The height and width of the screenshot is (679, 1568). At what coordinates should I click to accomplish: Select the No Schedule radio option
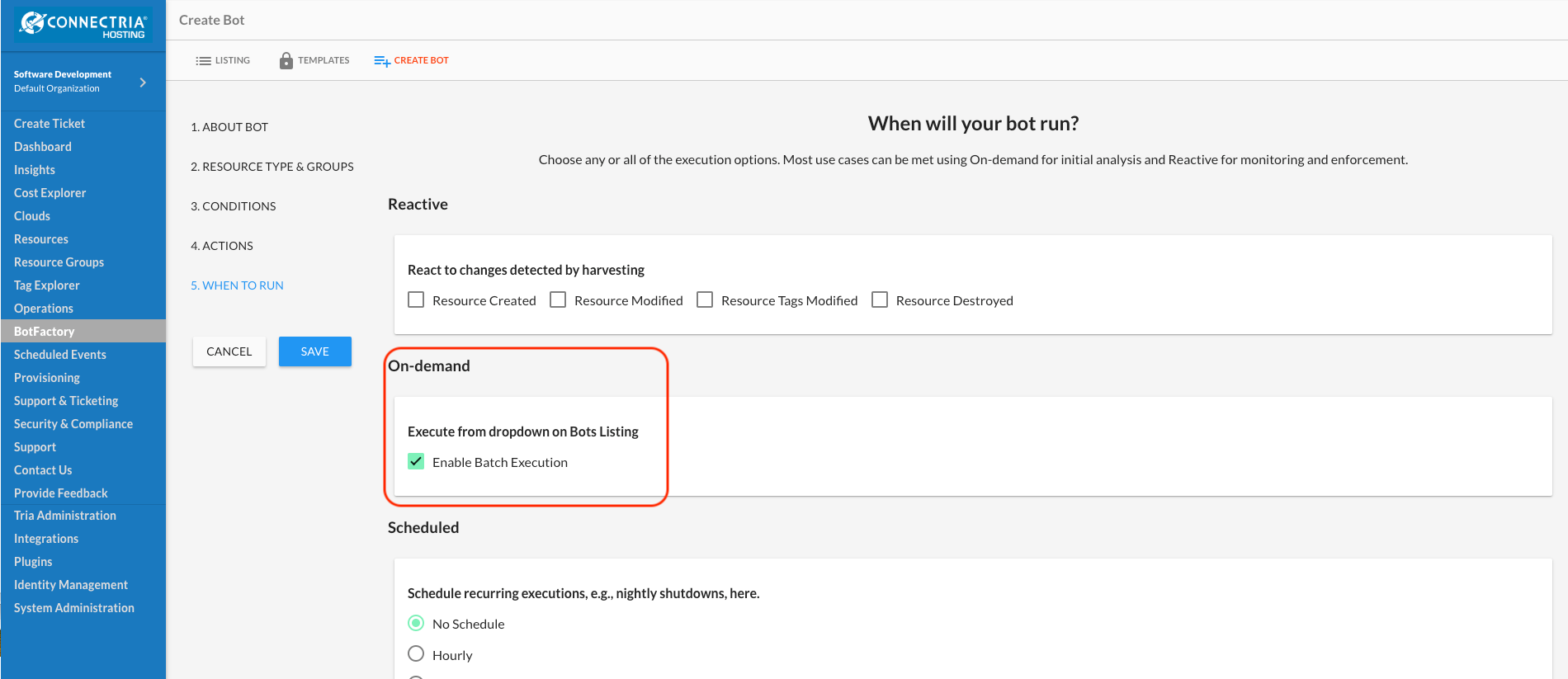416,623
